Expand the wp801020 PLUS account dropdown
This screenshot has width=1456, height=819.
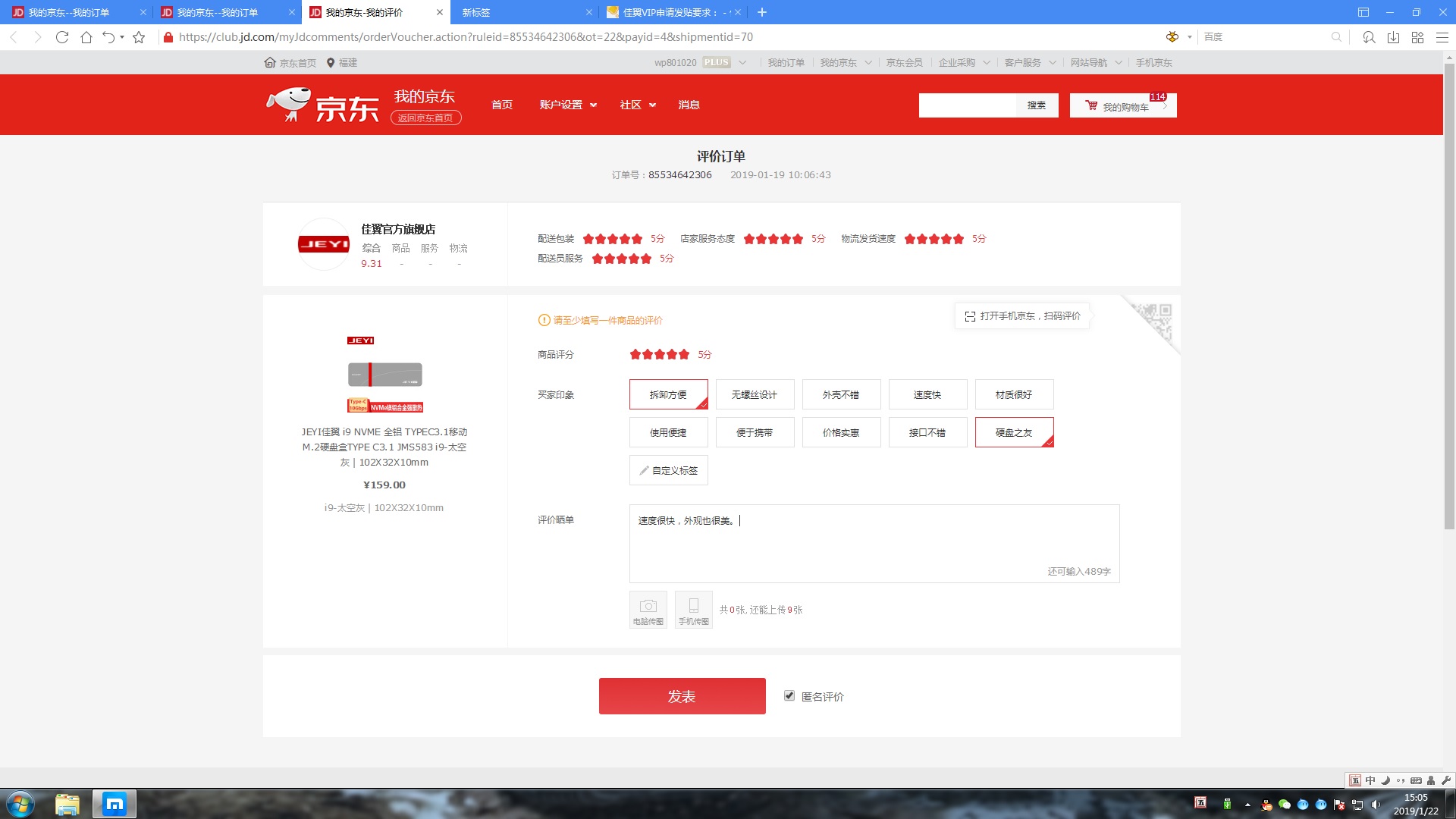[x=742, y=62]
